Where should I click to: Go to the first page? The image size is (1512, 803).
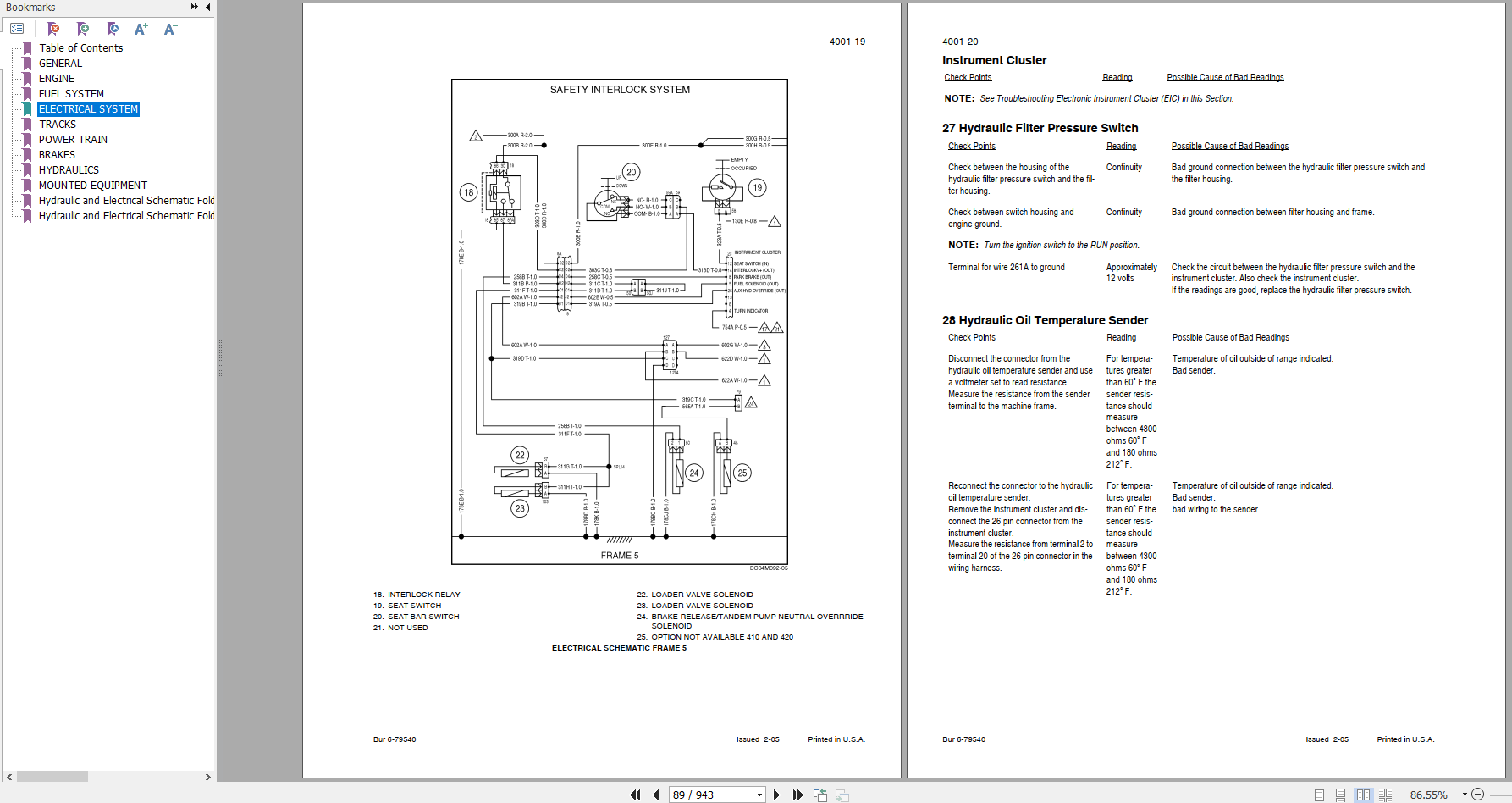635,795
